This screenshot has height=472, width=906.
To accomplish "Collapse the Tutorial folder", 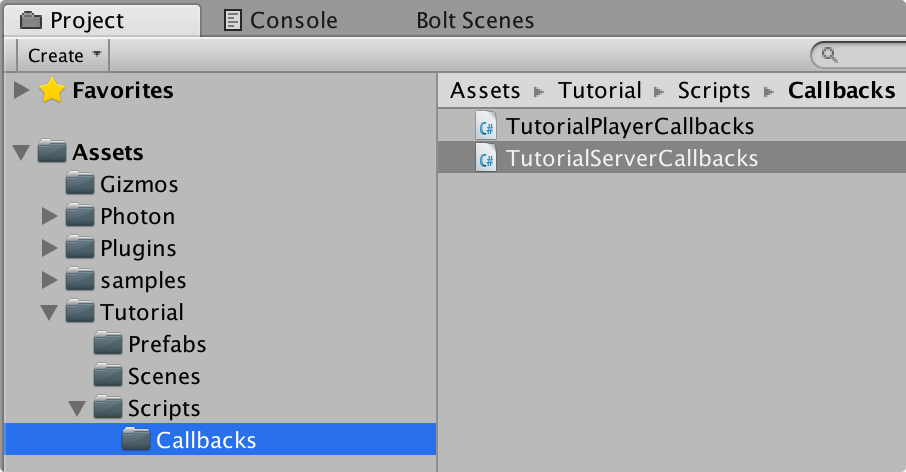I will (49, 313).
